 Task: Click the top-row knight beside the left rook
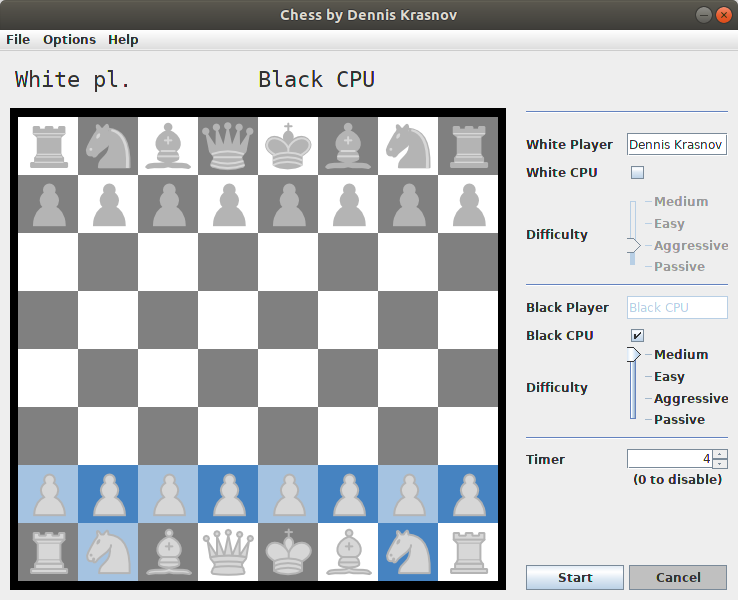click(x=108, y=146)
